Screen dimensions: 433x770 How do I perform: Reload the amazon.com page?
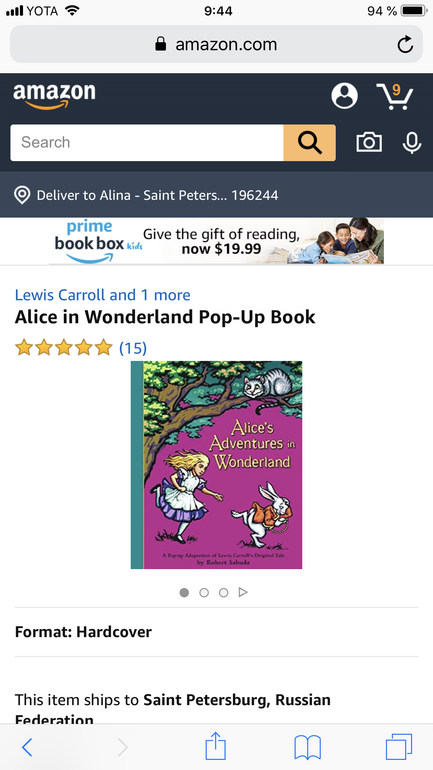point(405,45)
